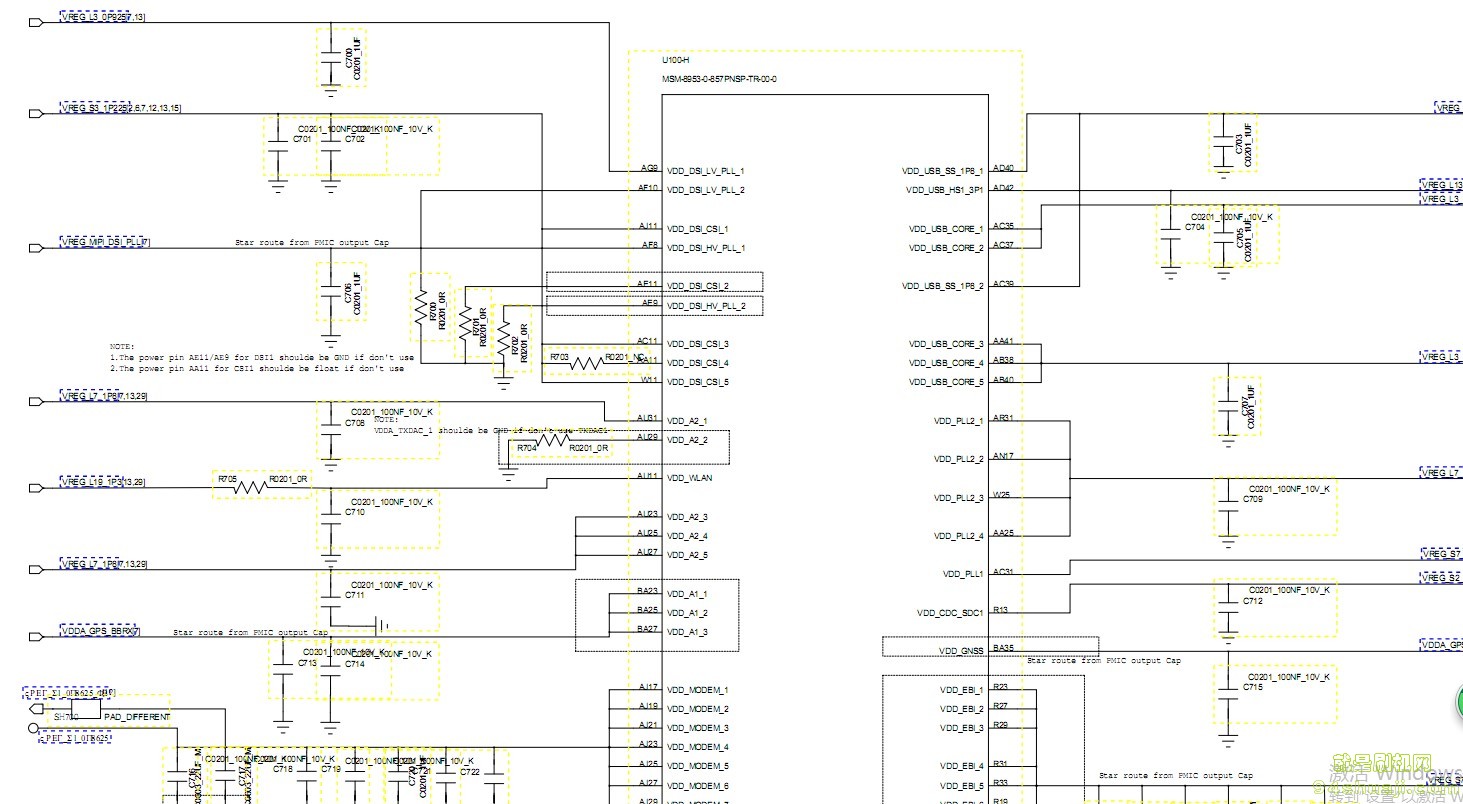Screen dimensions: 1463x804
Task: Select resistor R704 designator
Action: coord(526,448)
